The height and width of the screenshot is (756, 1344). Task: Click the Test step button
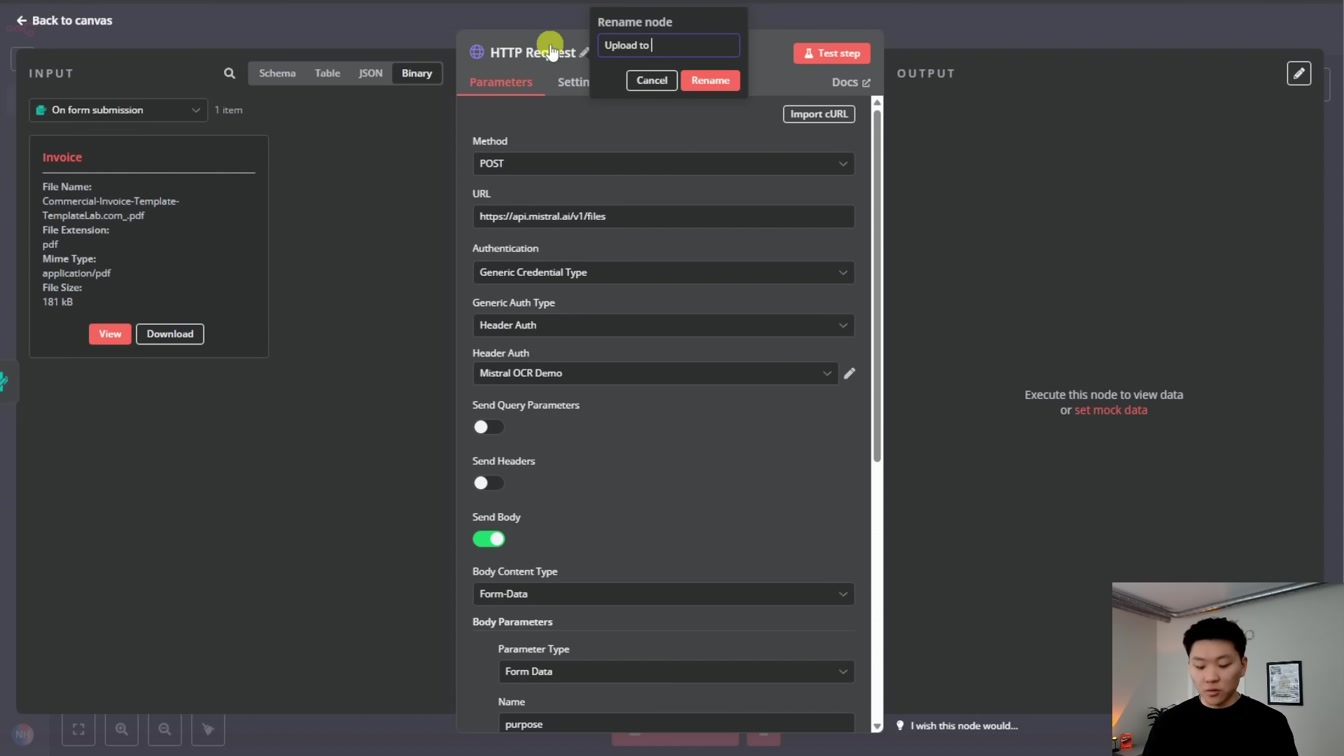[x=832, y=53]
